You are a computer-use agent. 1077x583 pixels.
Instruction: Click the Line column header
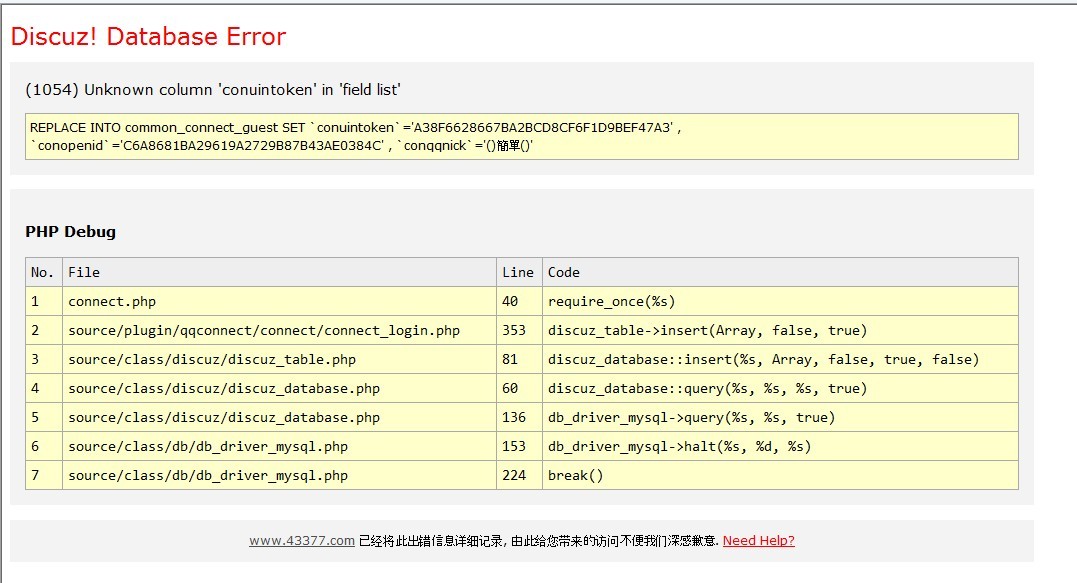(518, 272)
